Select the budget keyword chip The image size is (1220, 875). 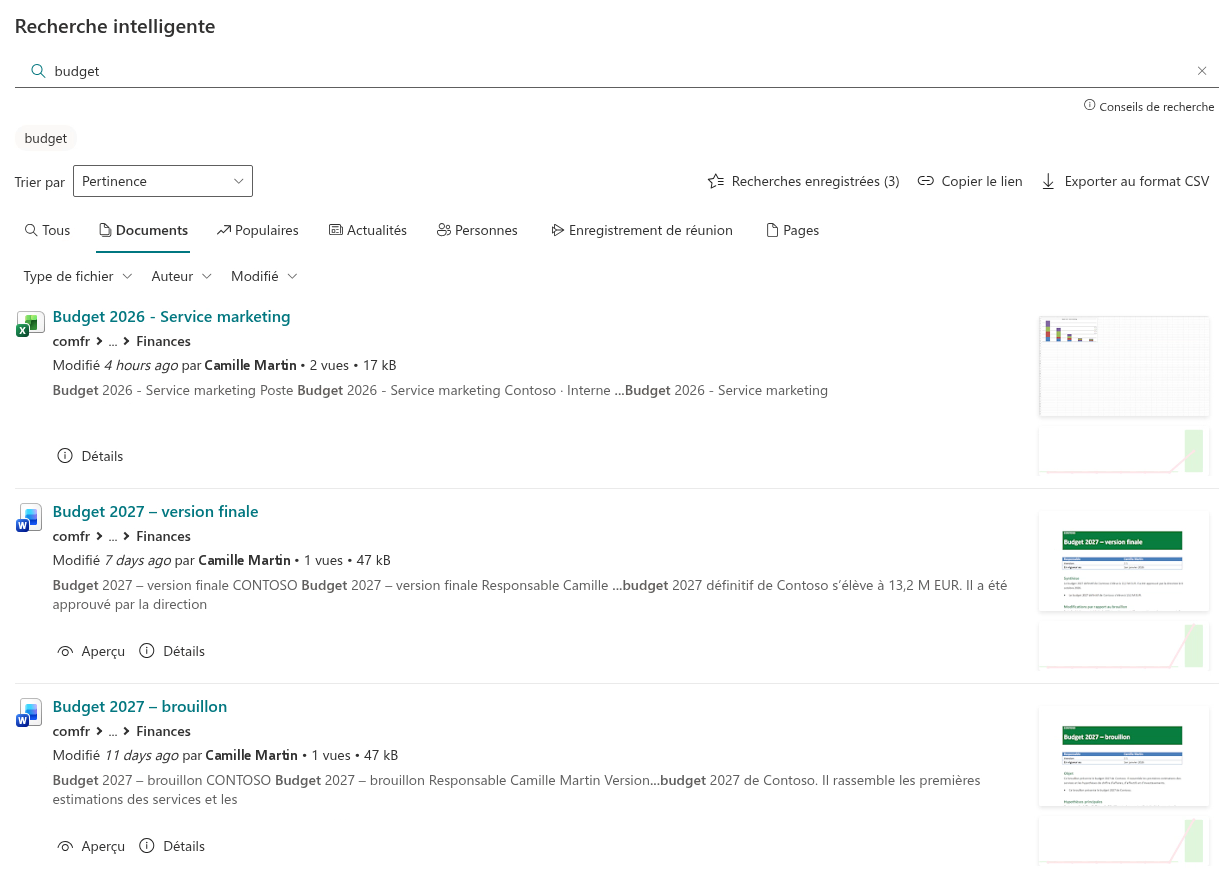click(x=46, y=139)
